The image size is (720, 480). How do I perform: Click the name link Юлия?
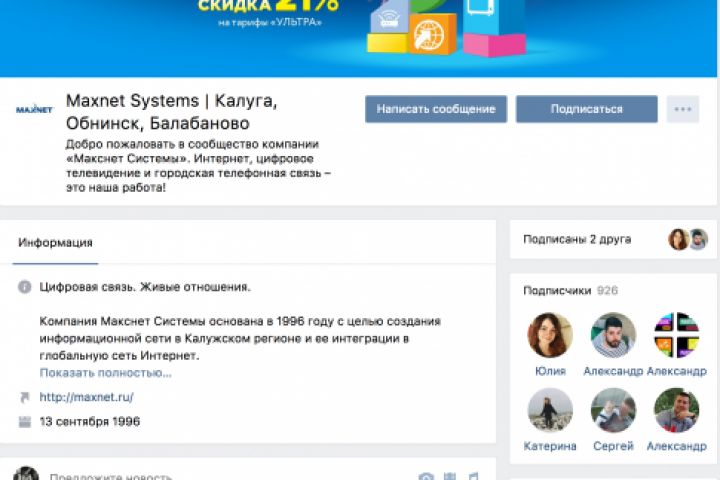pos(550,371)
